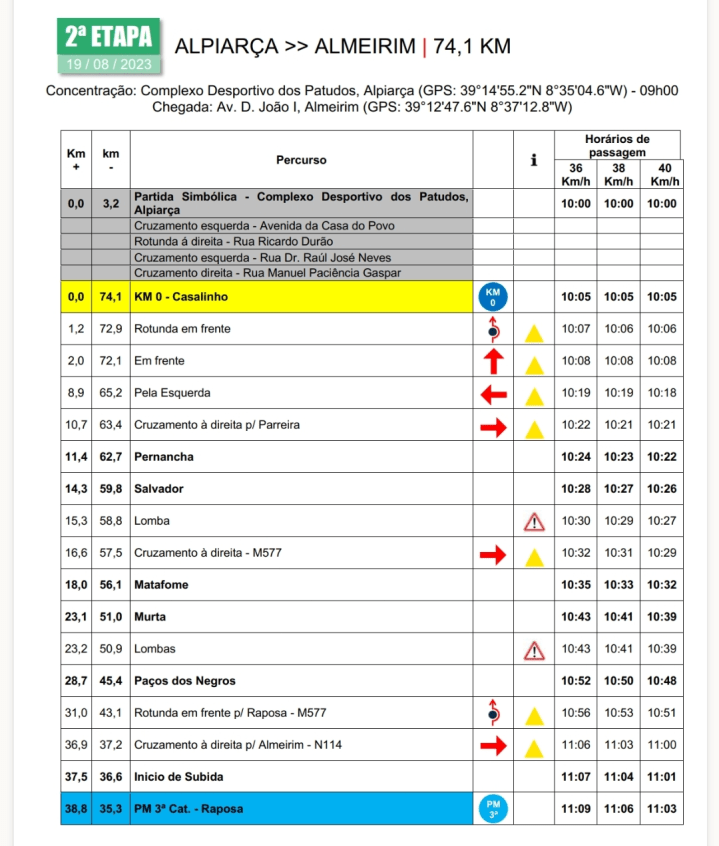Viewport: 719px width, 846px height.
Task: Click the blue KM 0 circle icon
Action: click(x=492, y=297)
